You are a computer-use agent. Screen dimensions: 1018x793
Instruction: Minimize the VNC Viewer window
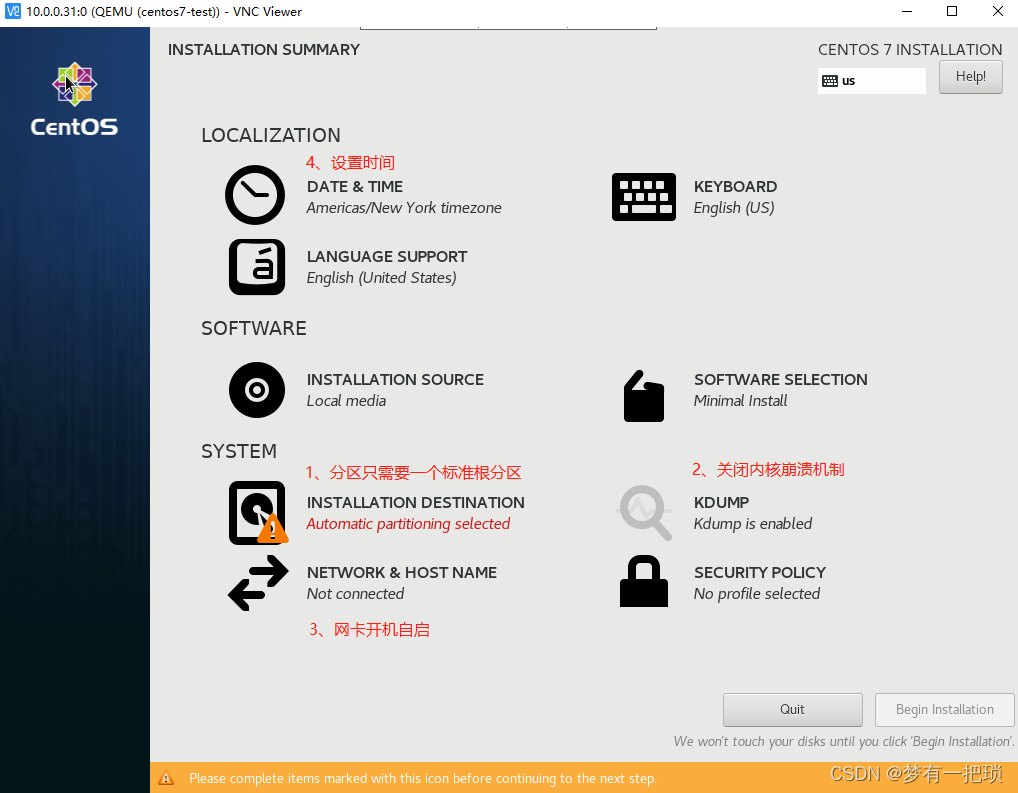(907, 11)
